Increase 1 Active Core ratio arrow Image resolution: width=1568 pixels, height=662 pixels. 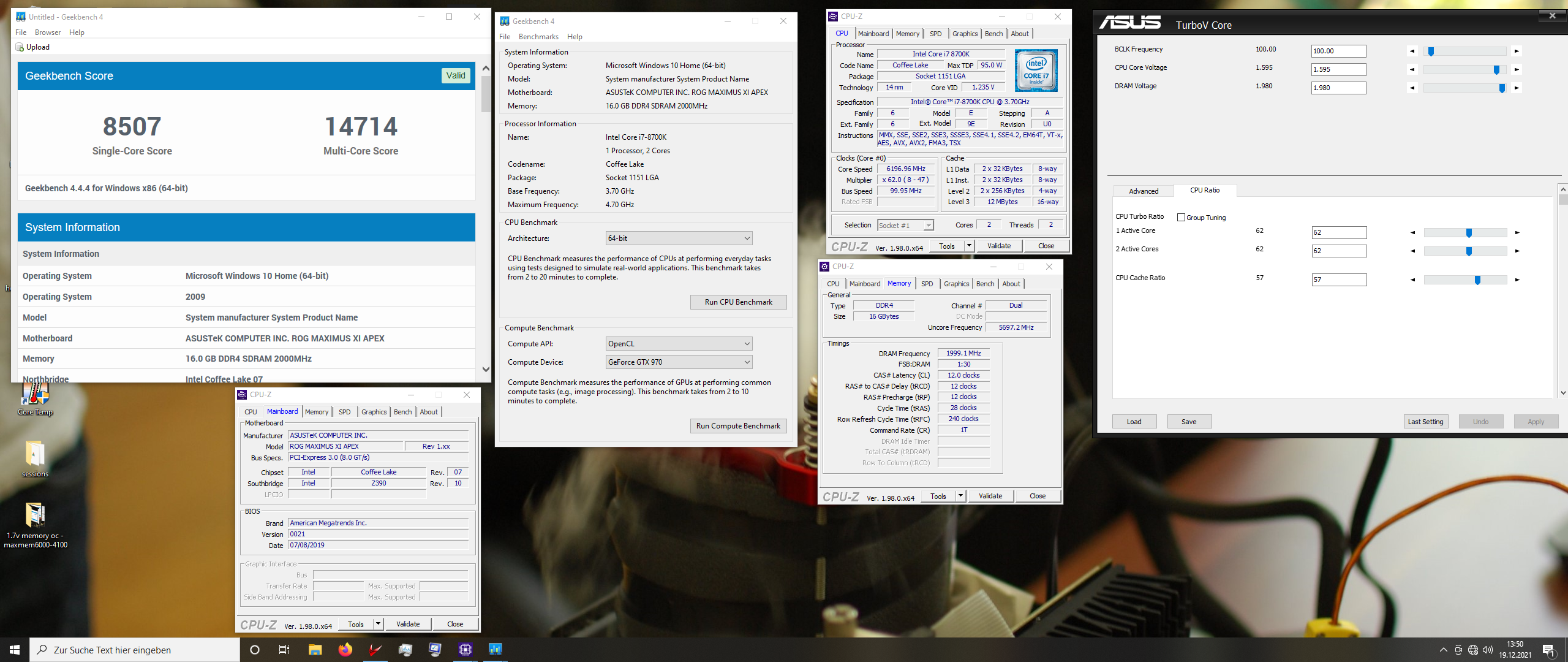tap(1517, 233)
